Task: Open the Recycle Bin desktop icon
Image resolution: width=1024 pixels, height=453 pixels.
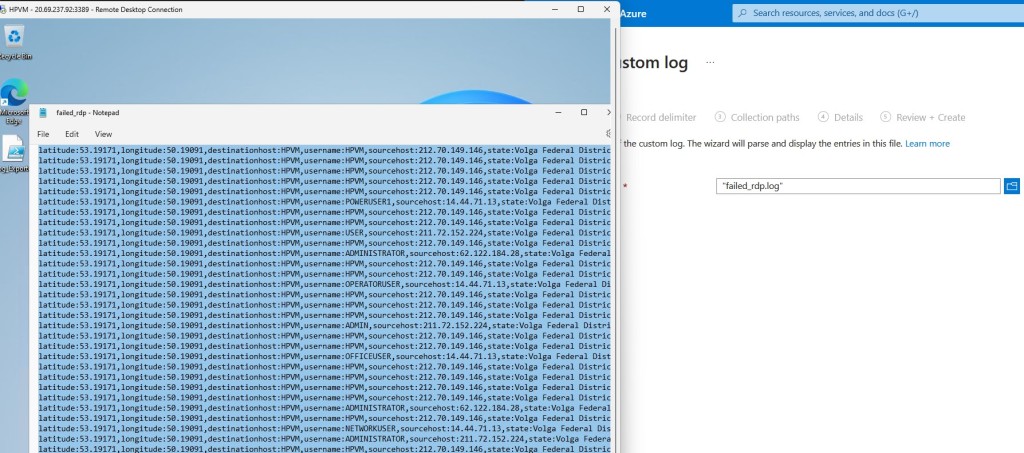Action: point(14,38)
